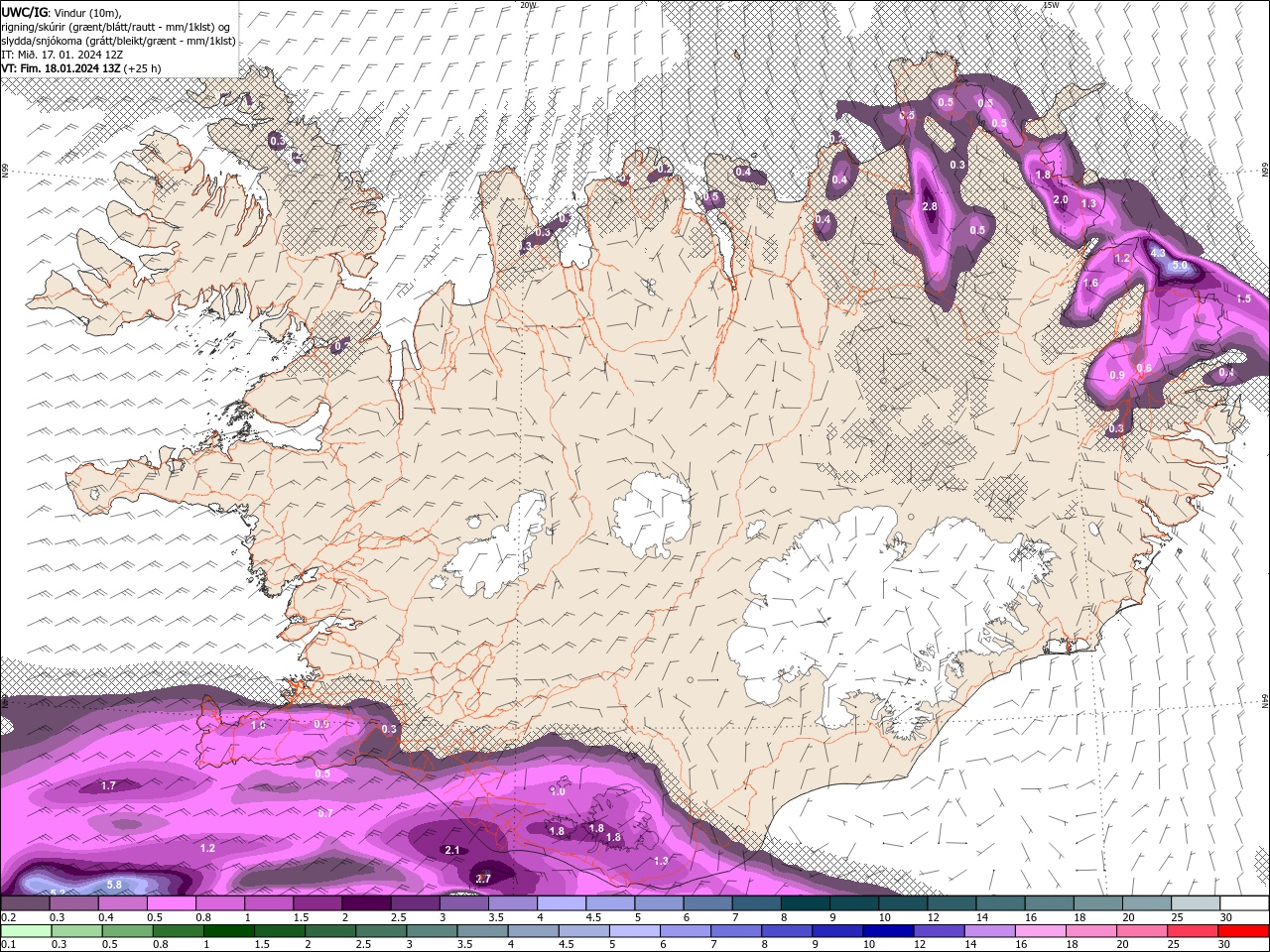This screenshot has height=952, width=1270.
Task: Pick the dark green 1 rain legend swatch
Action: 229,931
